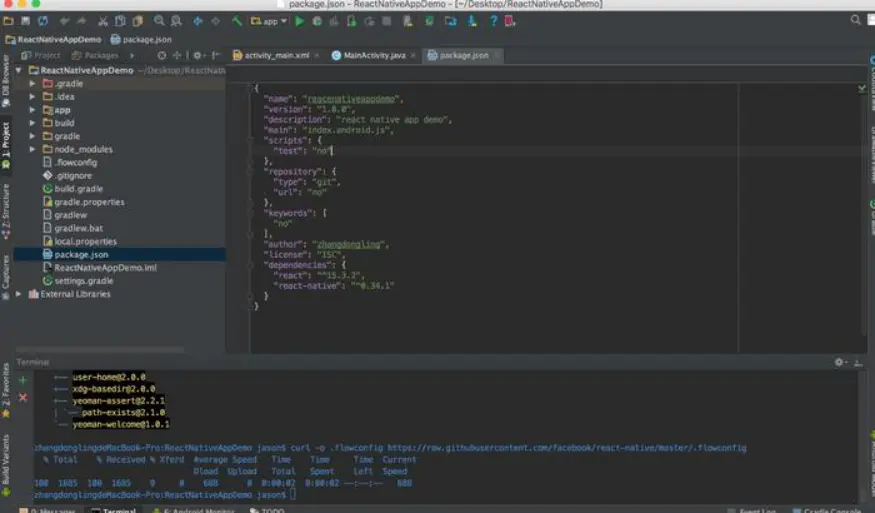Screen dimensions: 875x513
Task: Switch project view to Packages tab
Action: [x=95, y=55]
